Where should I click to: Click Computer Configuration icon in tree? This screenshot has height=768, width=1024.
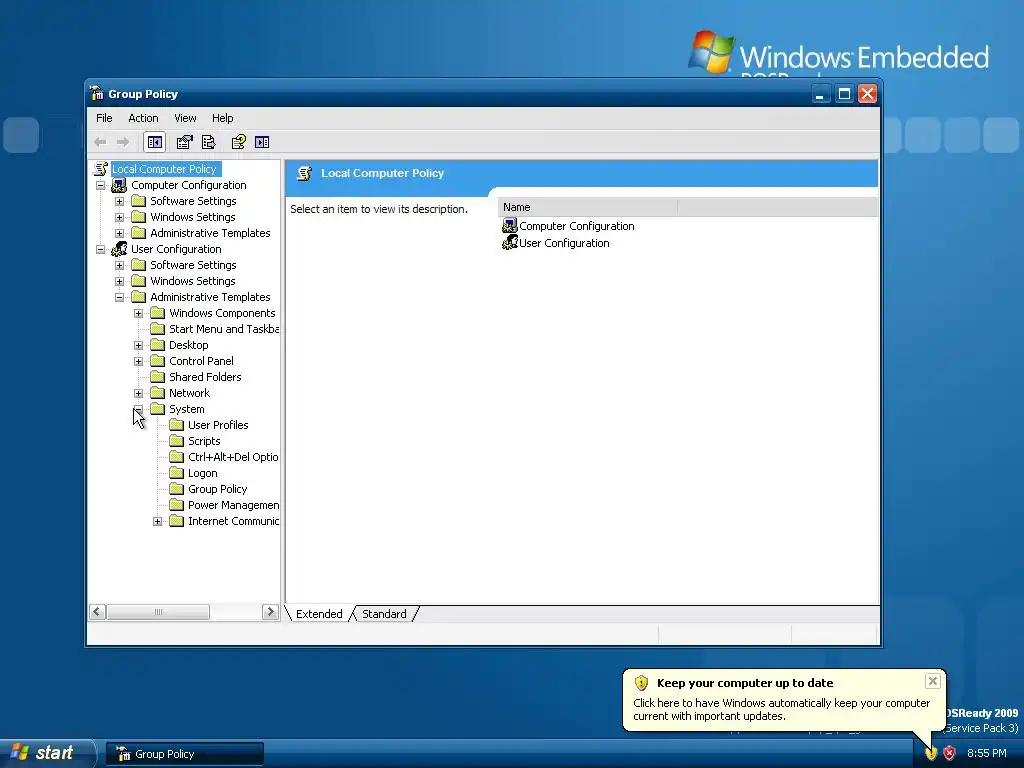119,185
